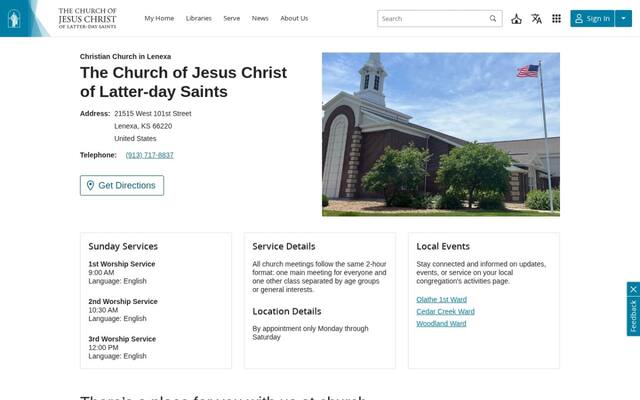Open the Feedback side tab
This screenshot has width=640, height=400.
pyautogui.click(x=633, y=316)
